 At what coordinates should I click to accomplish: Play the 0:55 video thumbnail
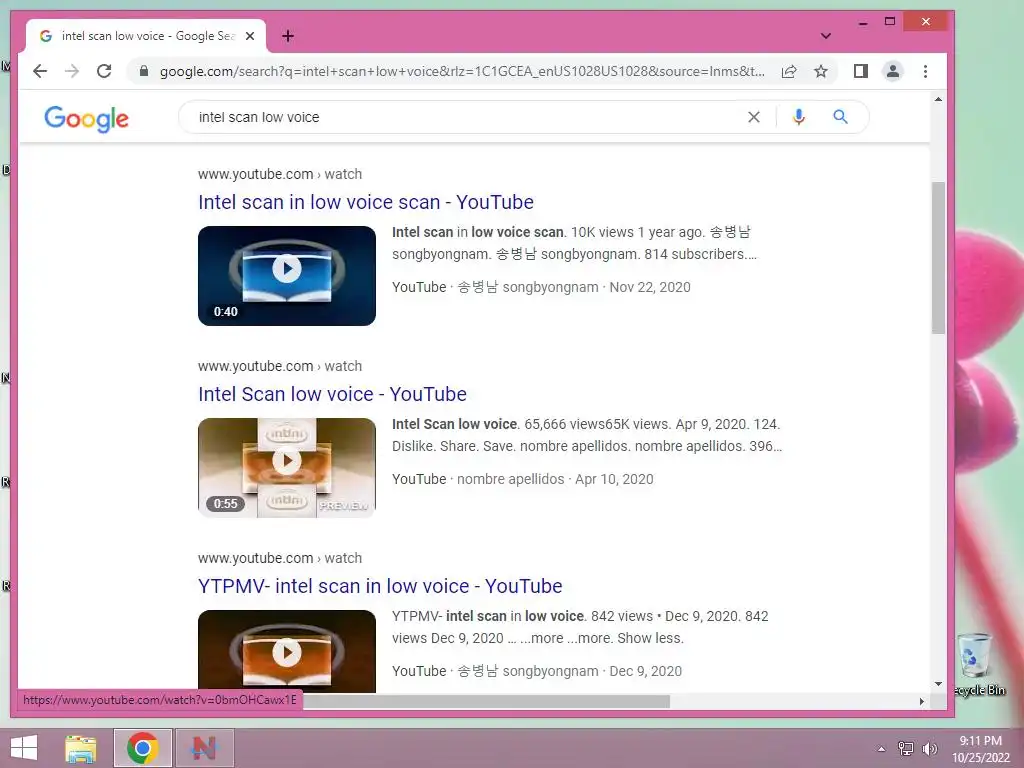(x=287, y=468)
